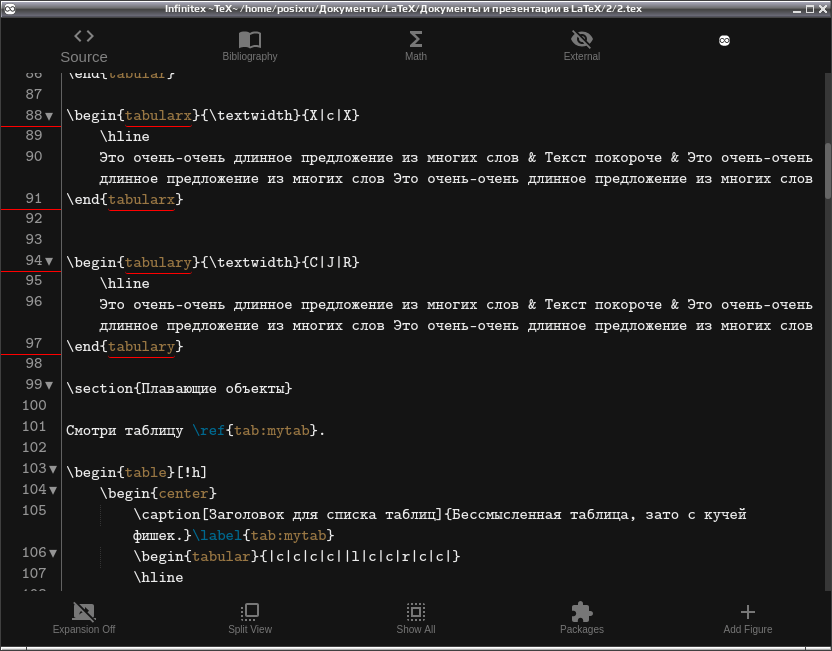832x651 pixels.
Task: Collapse the tabularx block at line 88
Action: [x=49, y=116]
